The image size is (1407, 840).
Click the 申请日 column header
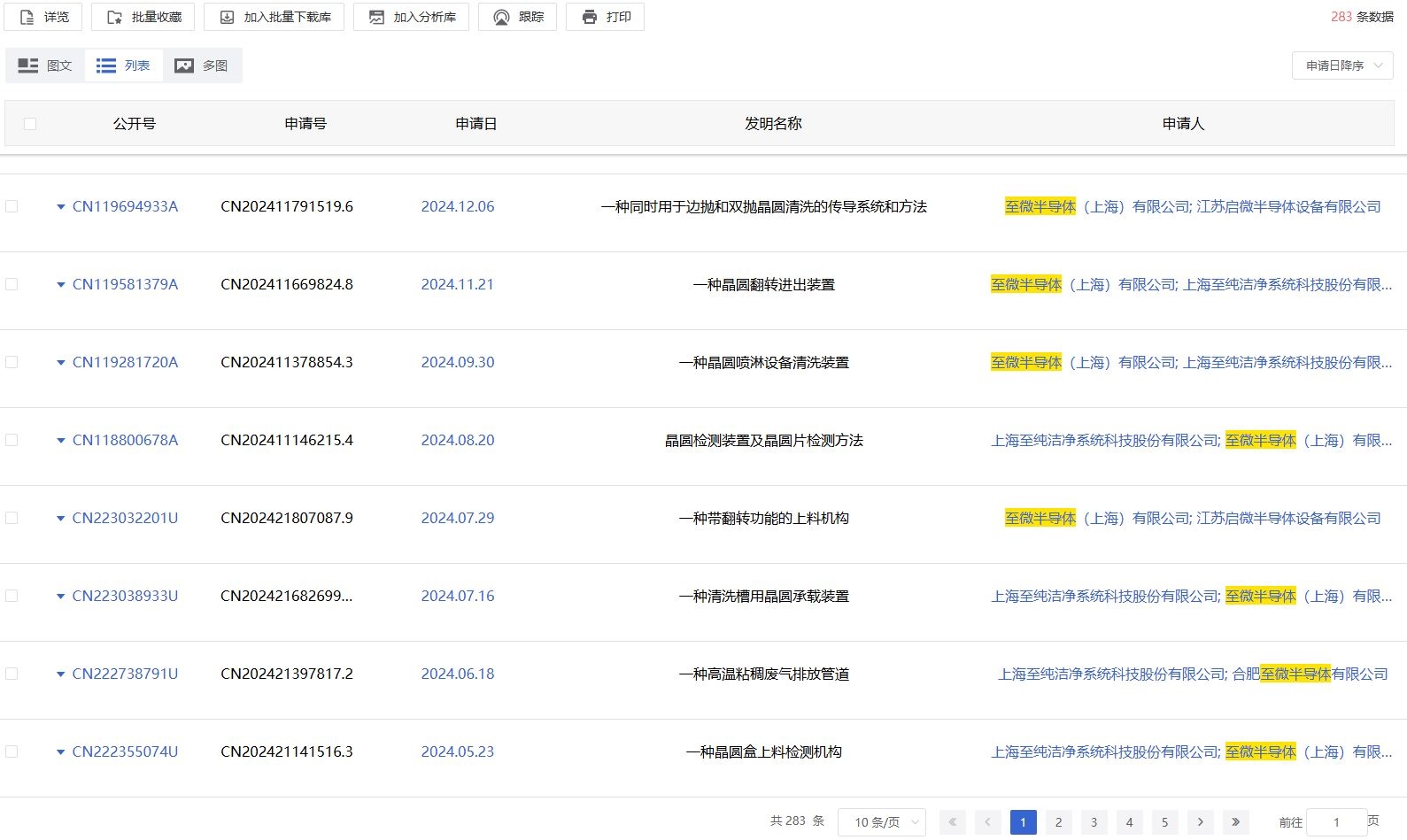pos(476,124)
